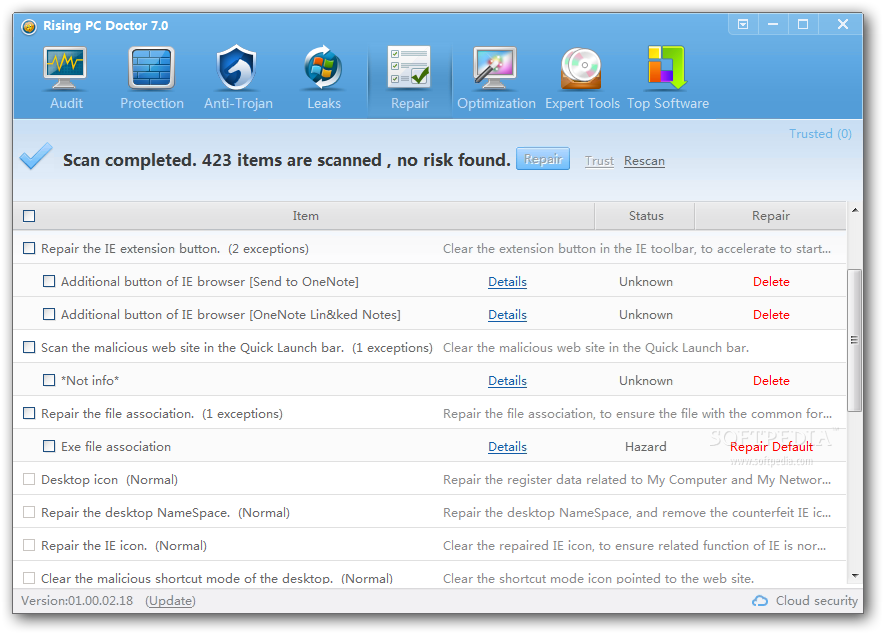Delete the Send to OneNote IE button
Screen dimensions: 884x634
coord(771,282)
